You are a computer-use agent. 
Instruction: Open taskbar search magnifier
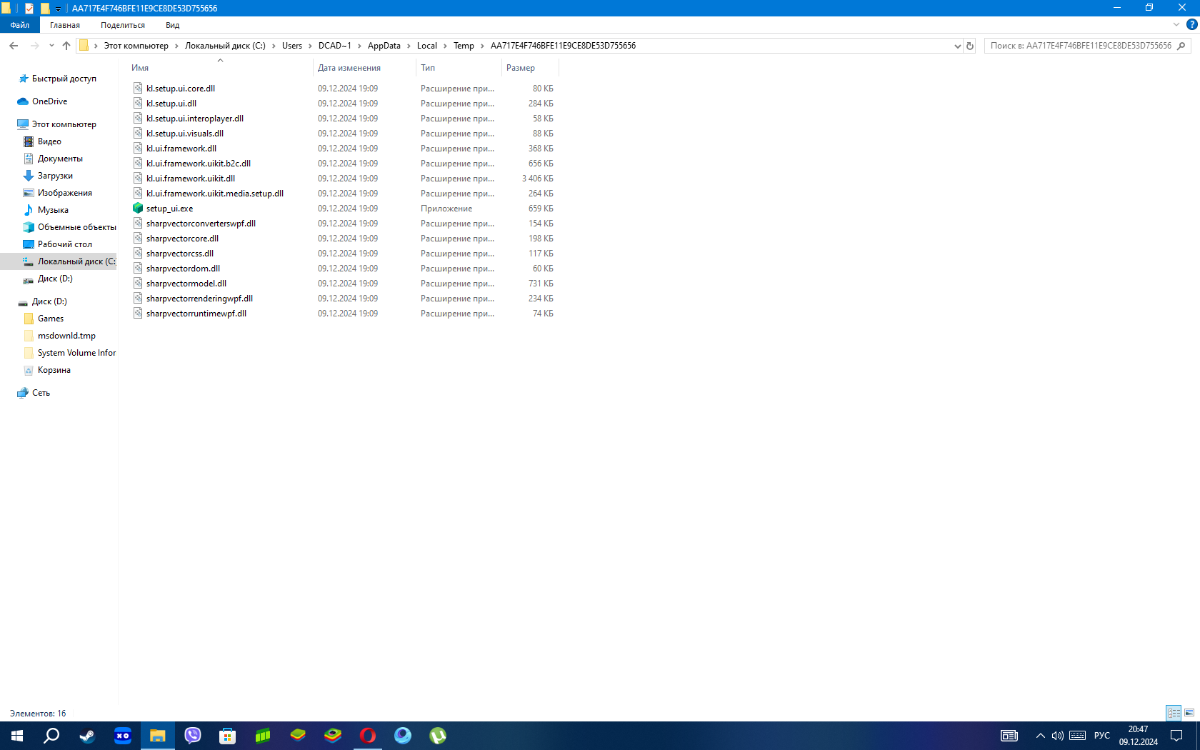pyautogui.click(x=52, y=735)
